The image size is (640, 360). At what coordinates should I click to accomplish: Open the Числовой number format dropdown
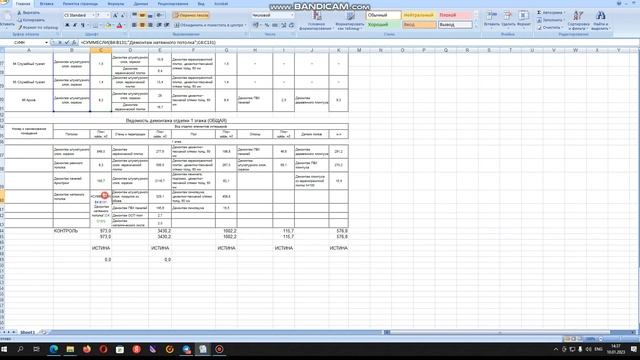click(292, 16)
